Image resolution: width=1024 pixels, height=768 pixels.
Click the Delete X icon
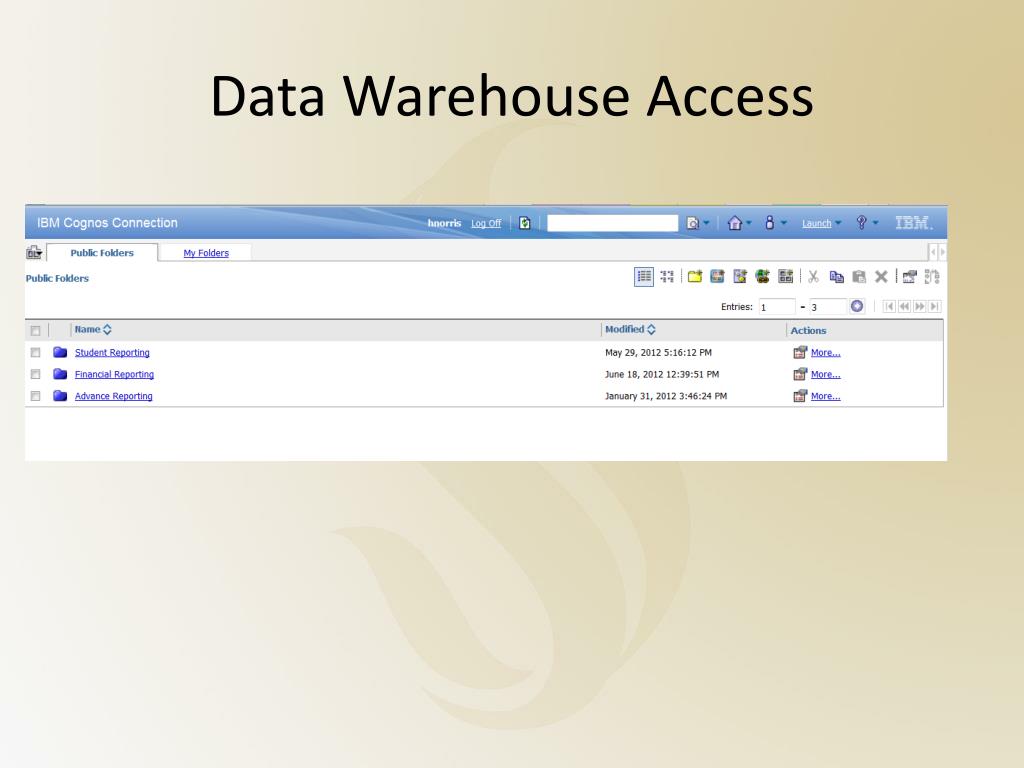point(881,277)
